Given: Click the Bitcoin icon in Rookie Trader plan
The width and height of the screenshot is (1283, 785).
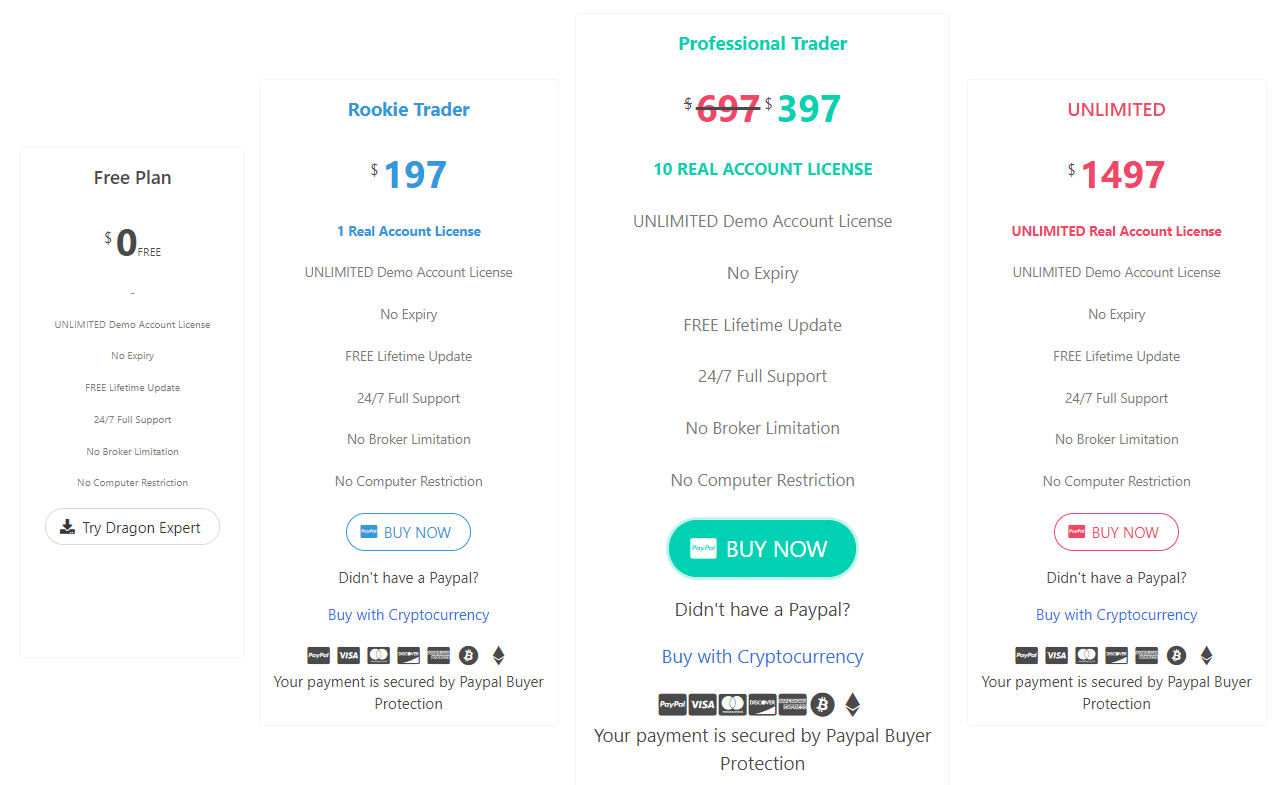Looking at the screenshot, I should 468,656.
